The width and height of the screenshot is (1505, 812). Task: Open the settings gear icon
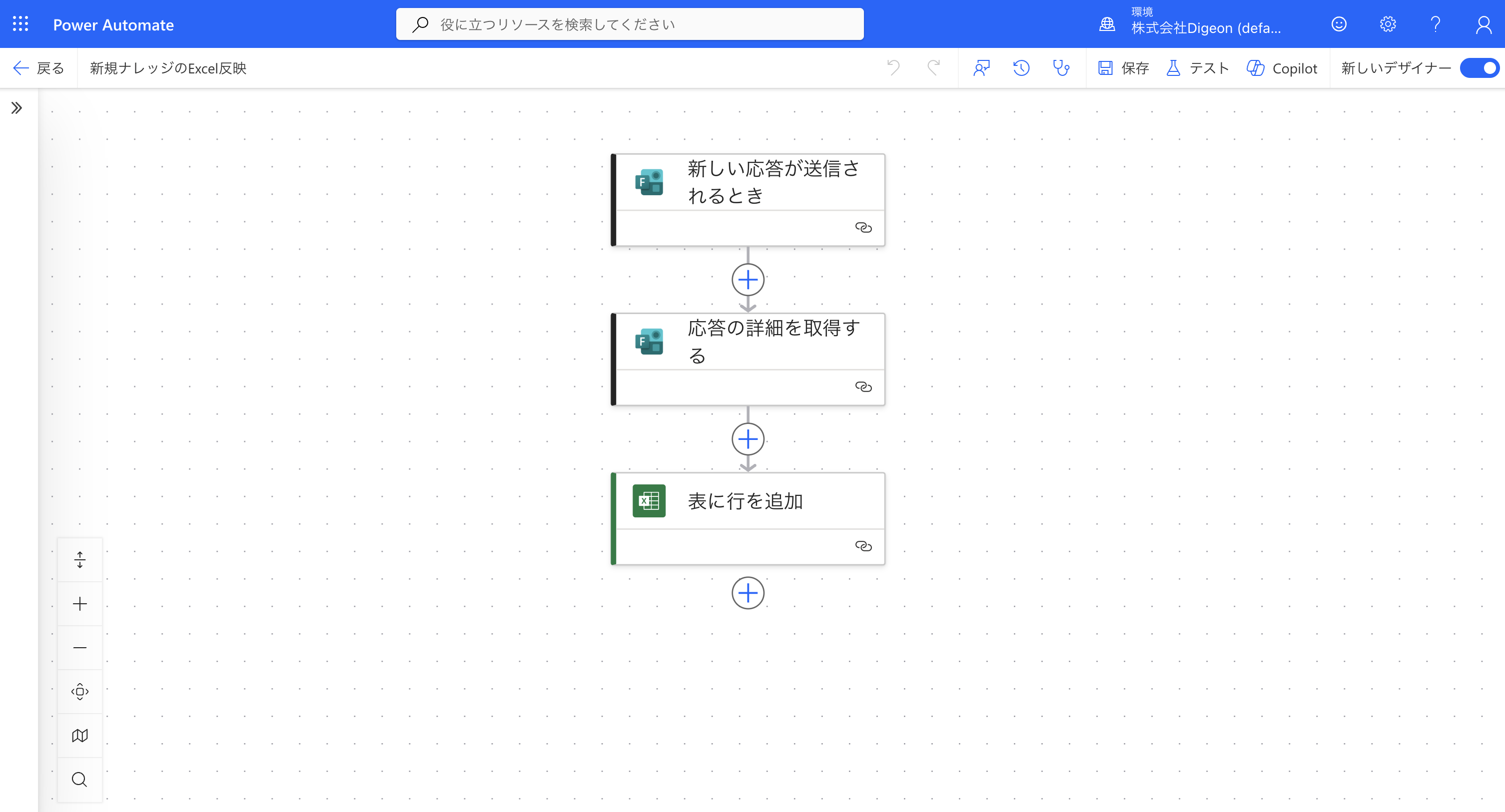coord(1388,24)
